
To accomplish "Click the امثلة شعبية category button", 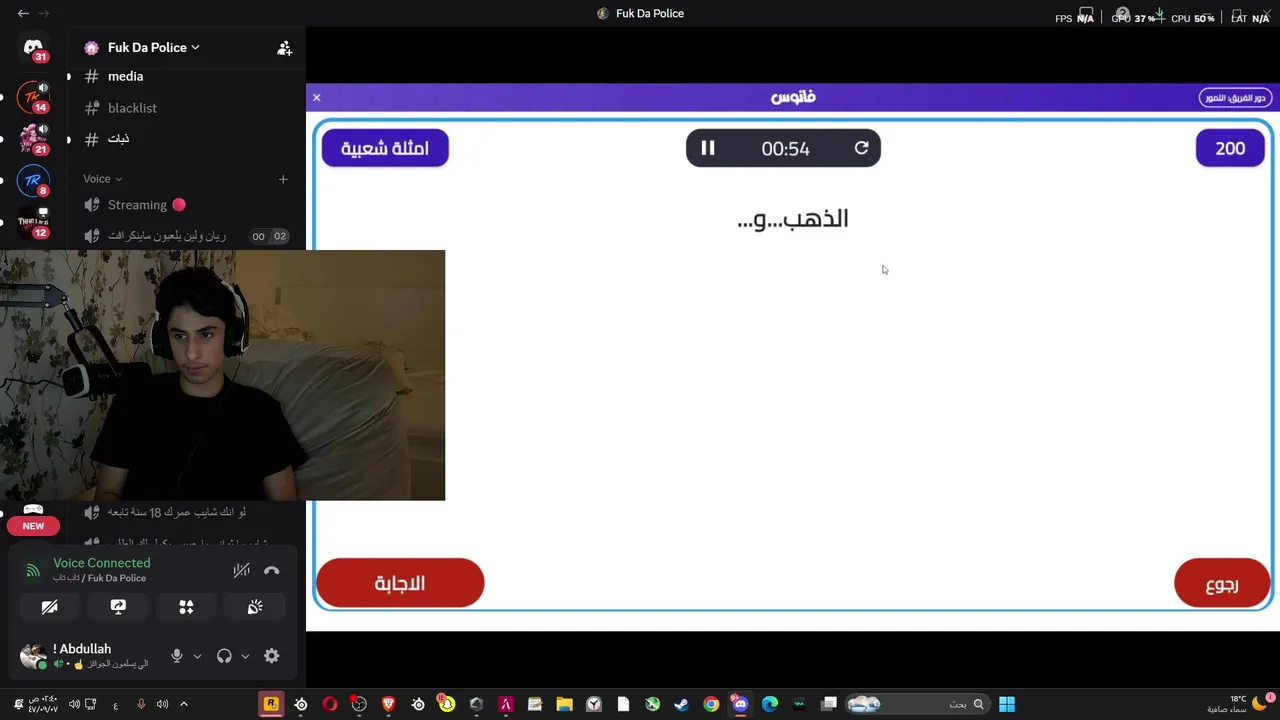I will coord(385,148).
